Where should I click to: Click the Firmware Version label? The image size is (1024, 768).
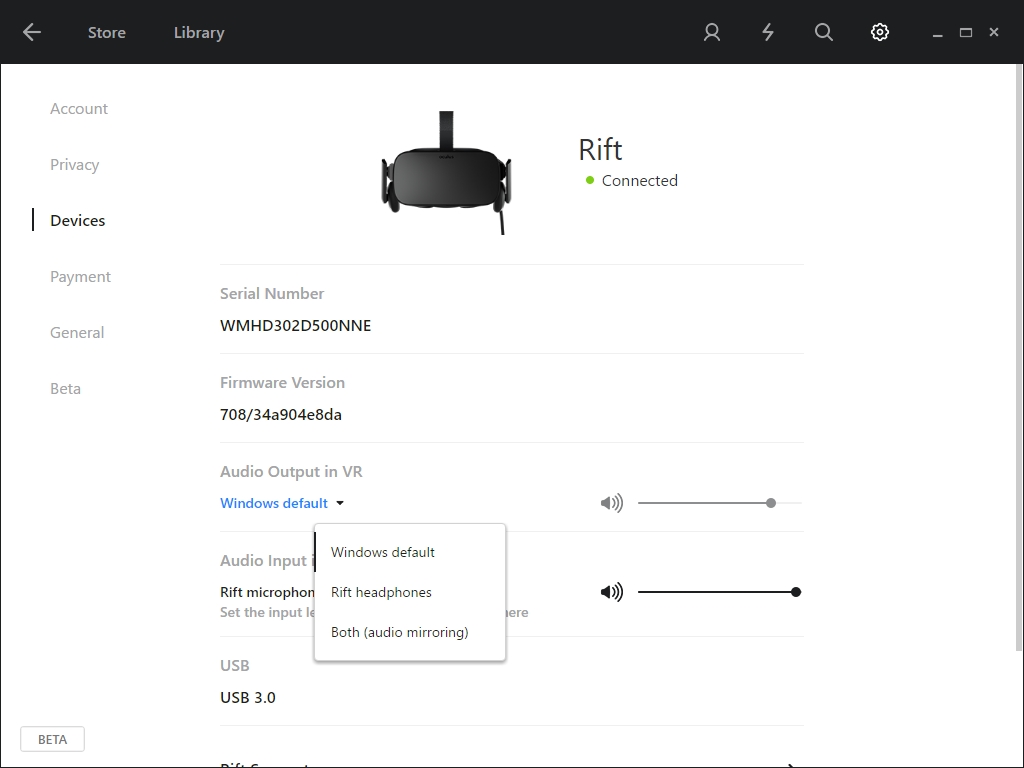coord(282,383)
